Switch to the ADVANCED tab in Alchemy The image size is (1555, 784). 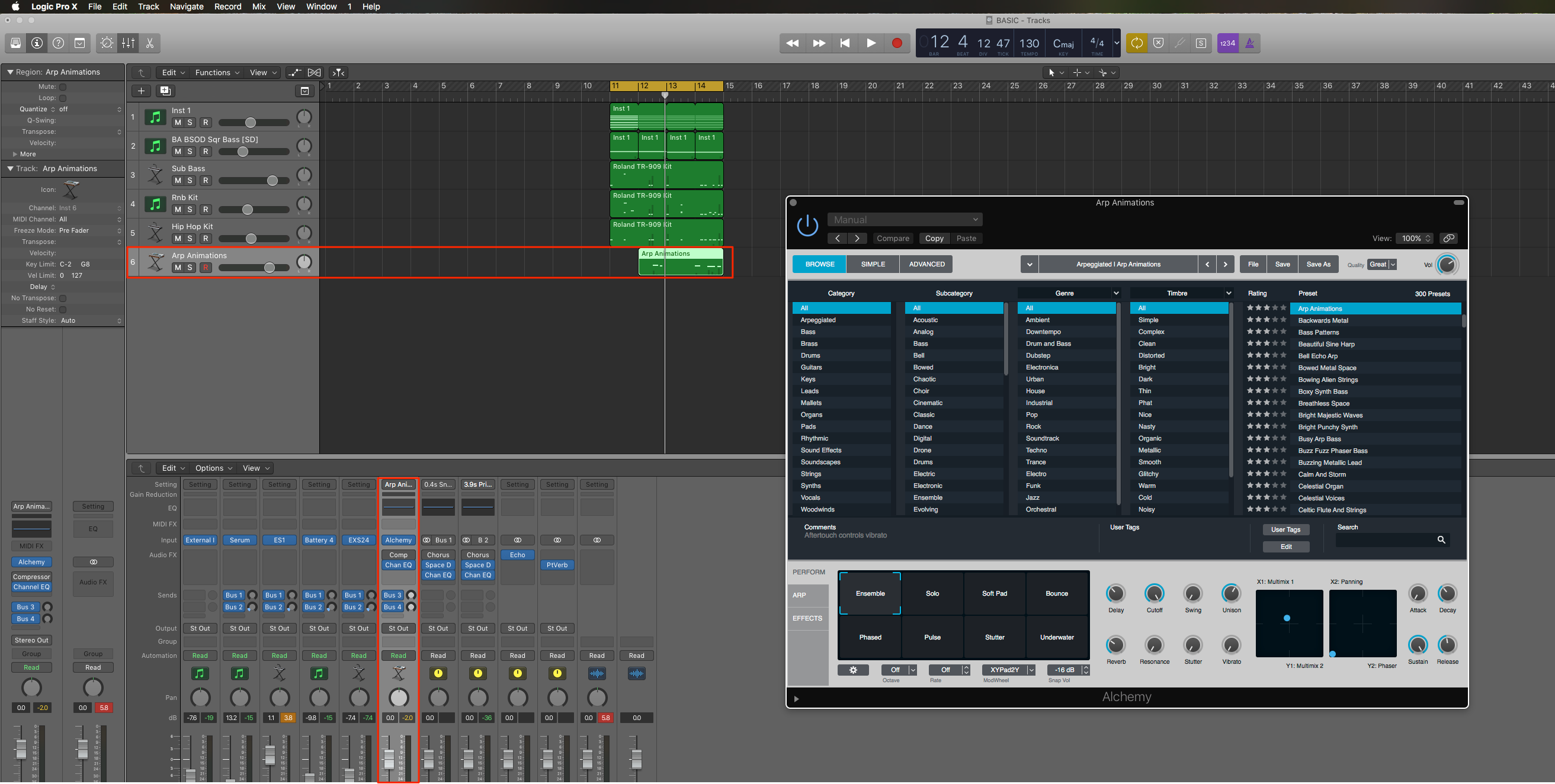point(926,264)
